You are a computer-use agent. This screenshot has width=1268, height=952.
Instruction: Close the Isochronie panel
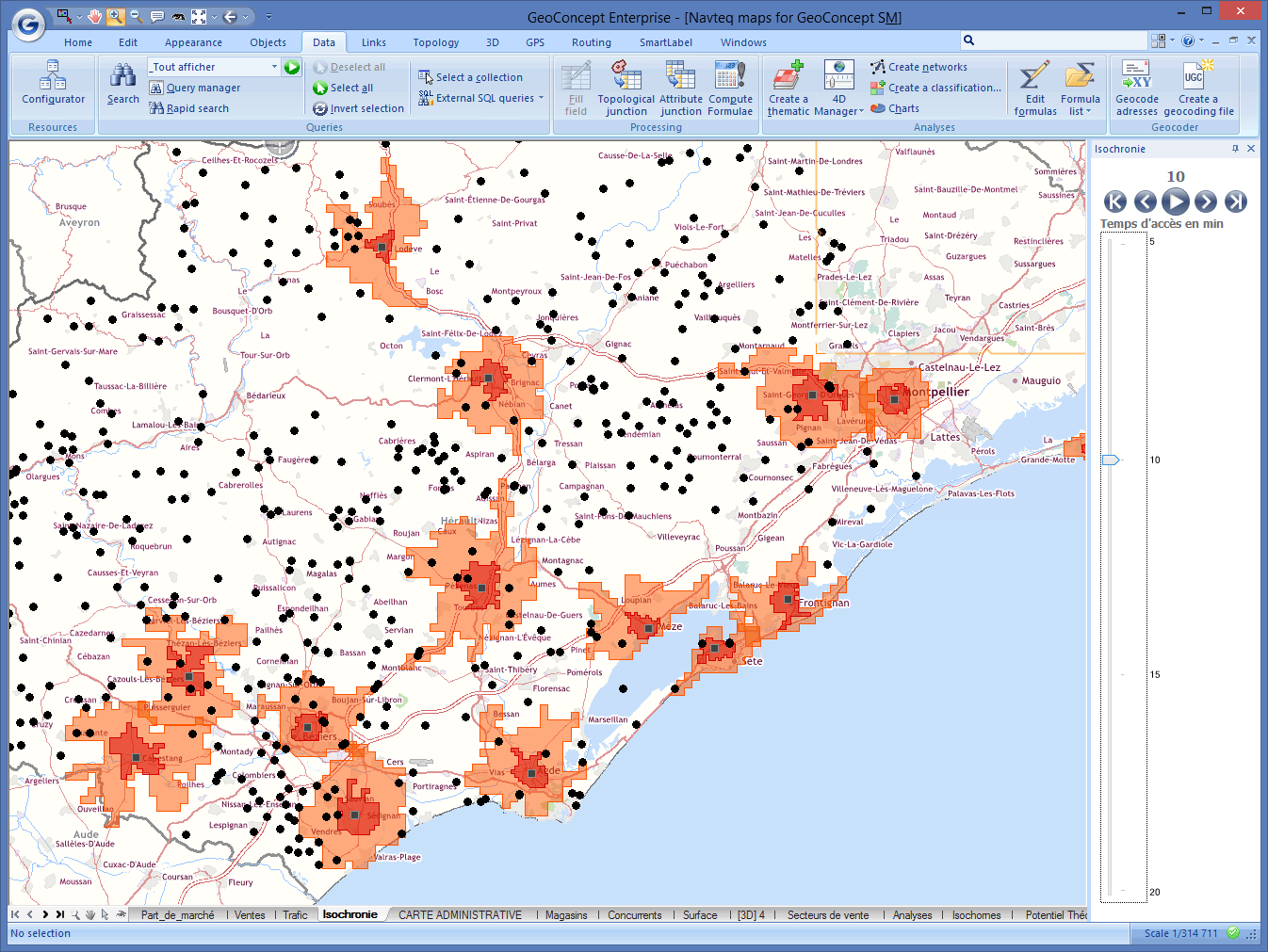(x=1251, y=149)
